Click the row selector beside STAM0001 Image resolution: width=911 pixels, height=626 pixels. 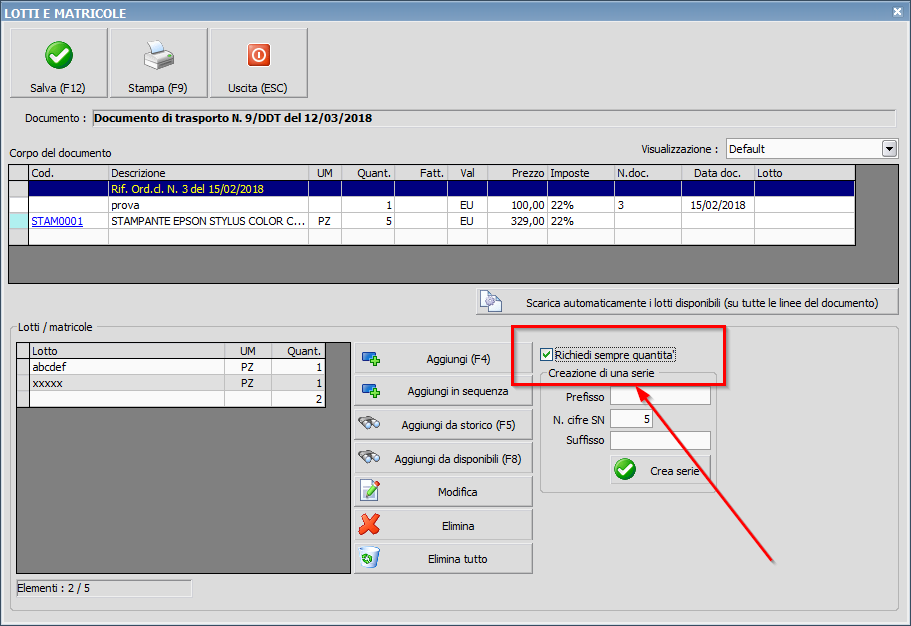[x=19, y=221]
